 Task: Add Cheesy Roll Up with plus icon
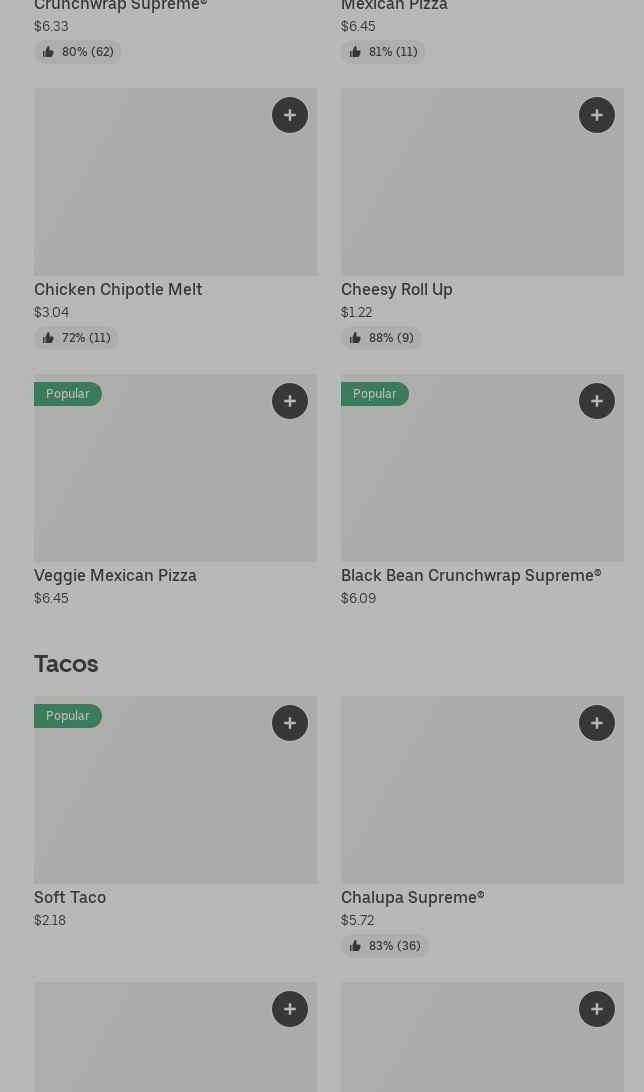[x=597, y=115]
